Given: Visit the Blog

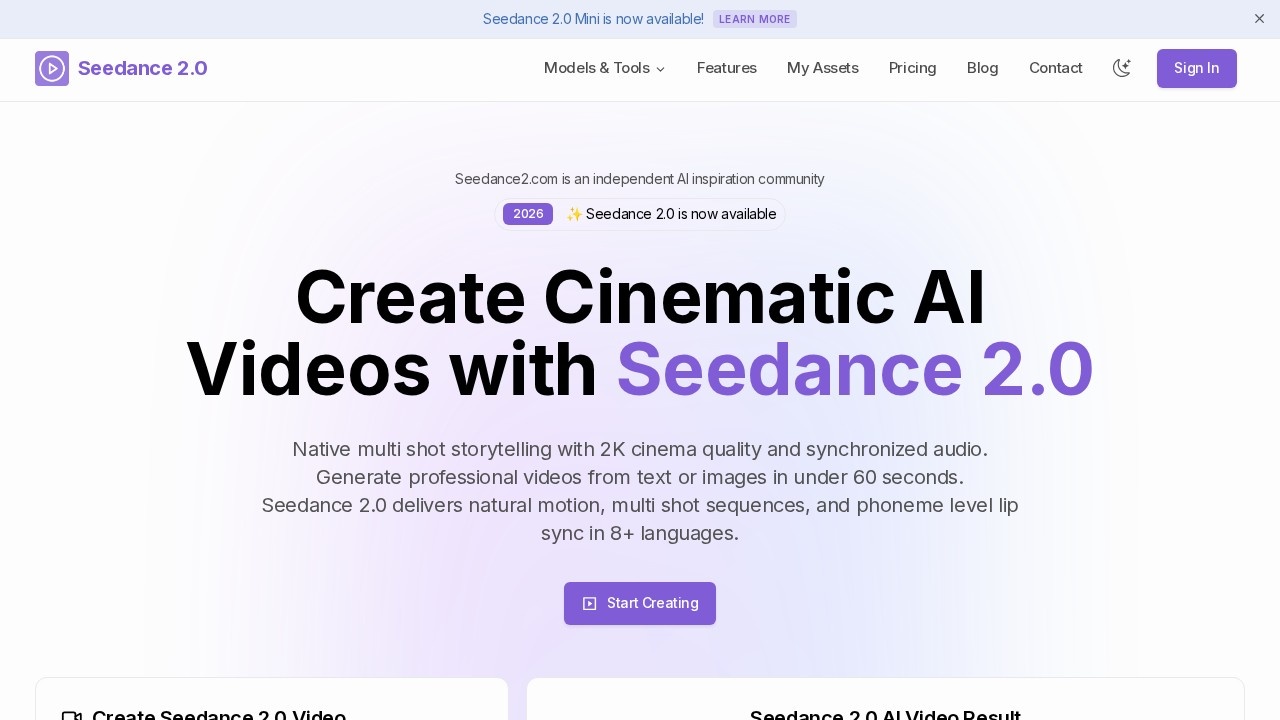Looking at the screenshot, I should tap(983, 68).
